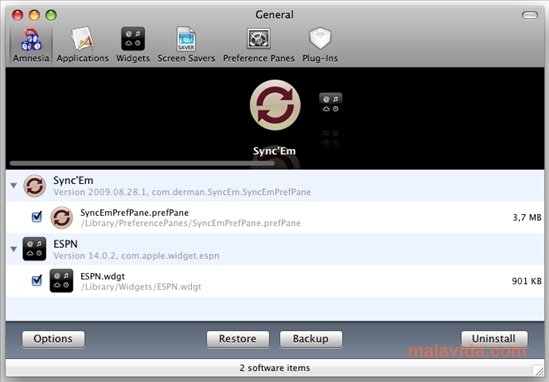Screen dimensions: 549x382
Task: Collapse the ESPN disclosure triangle
Action: click(14, 249)
